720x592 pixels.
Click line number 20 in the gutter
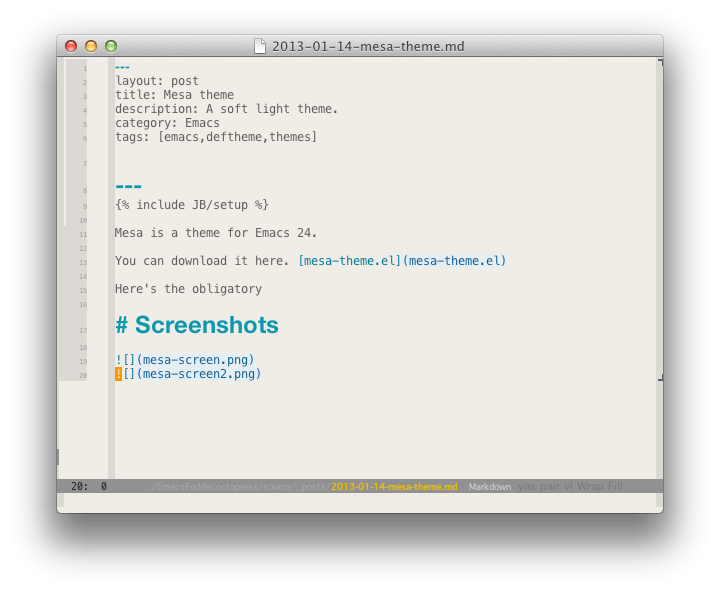[x=83, y=376]
